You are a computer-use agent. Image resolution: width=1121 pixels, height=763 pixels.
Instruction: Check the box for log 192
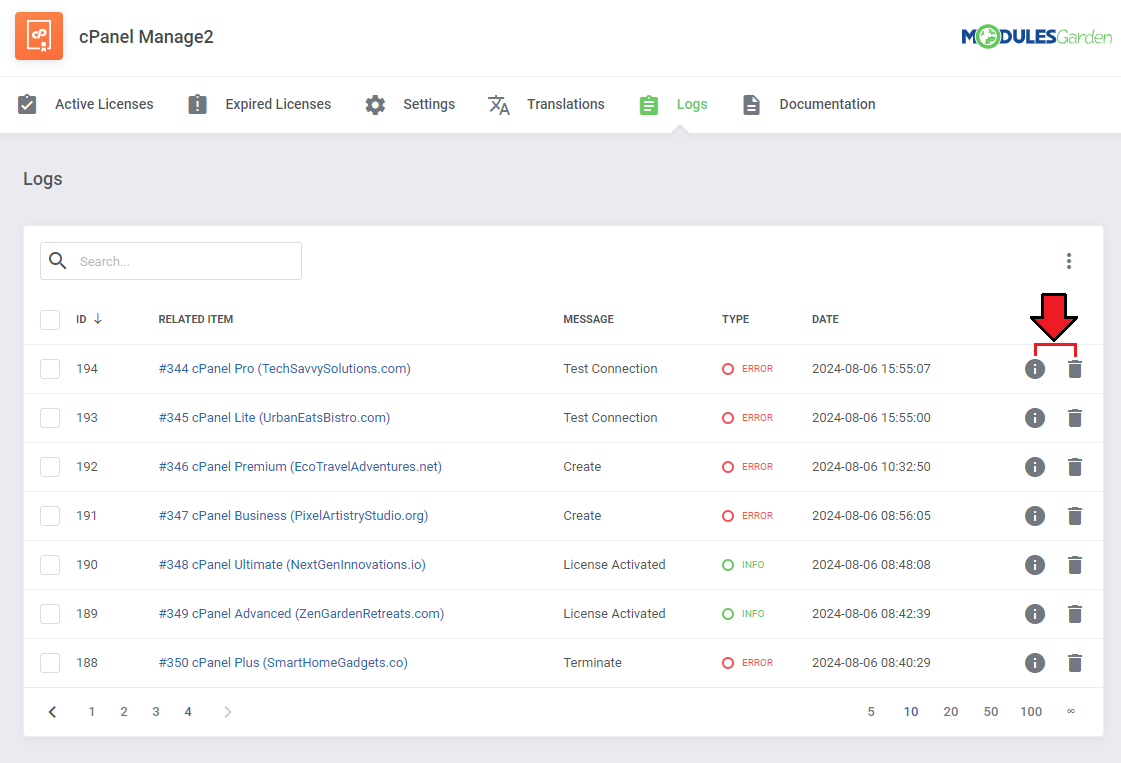50,467
